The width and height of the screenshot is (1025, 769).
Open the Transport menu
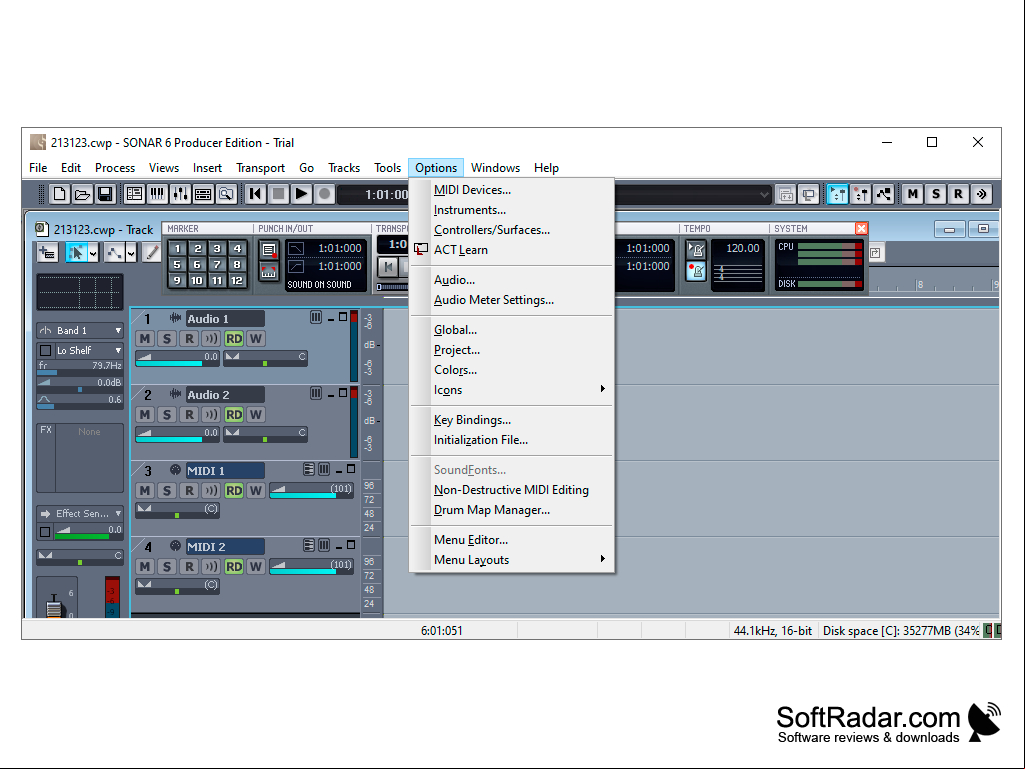[x=260, y=168]
